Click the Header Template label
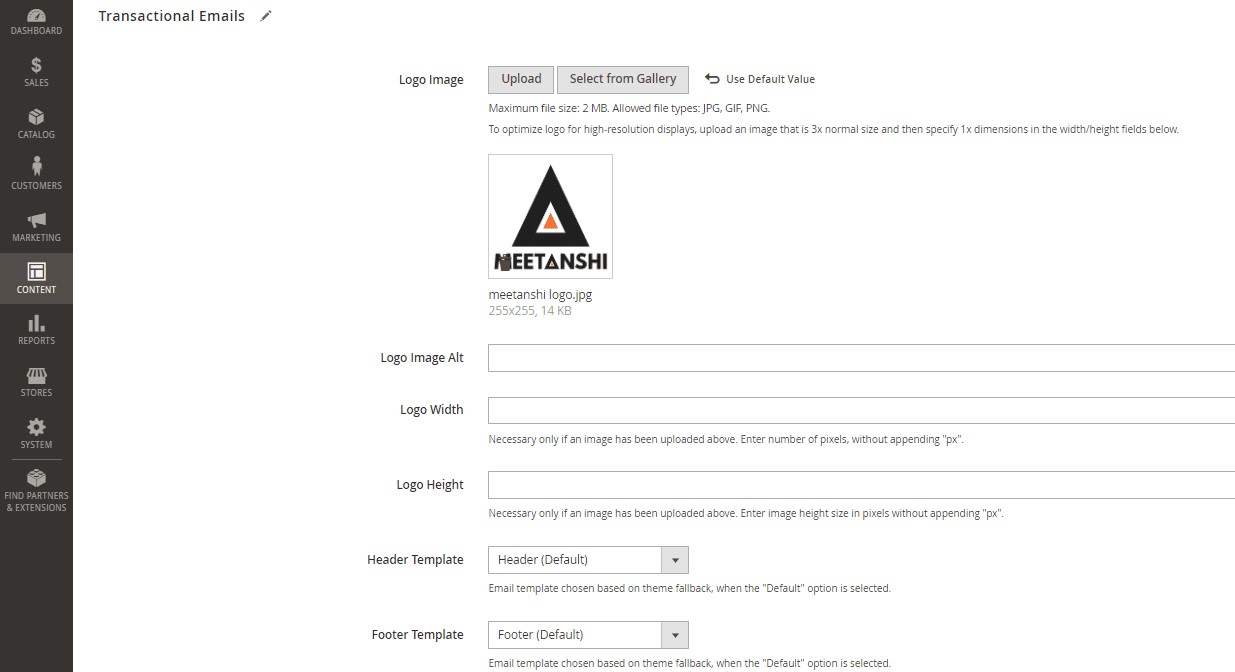 [x=415, y=560]
